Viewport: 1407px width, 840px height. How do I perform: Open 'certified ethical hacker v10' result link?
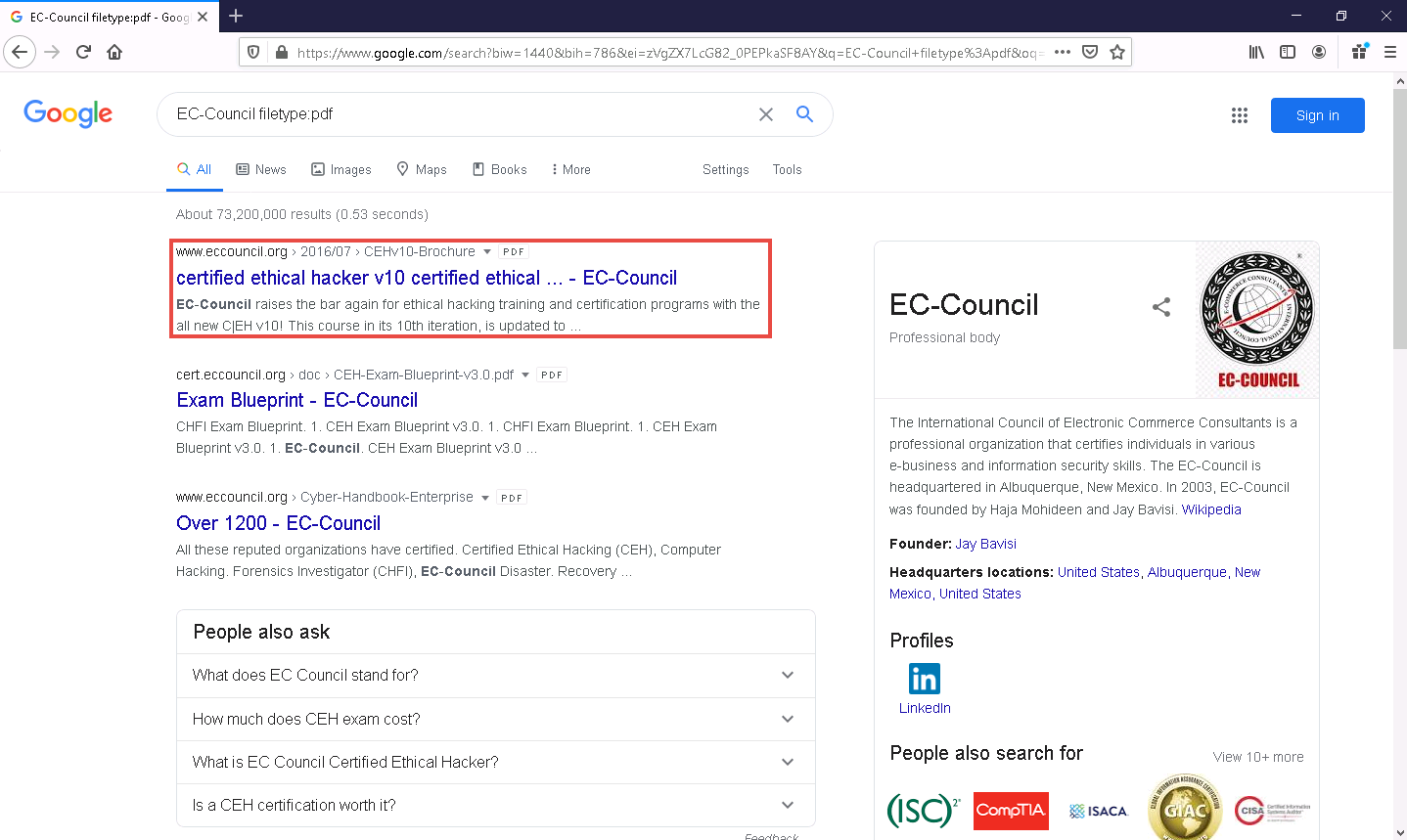tap(427, 278)
